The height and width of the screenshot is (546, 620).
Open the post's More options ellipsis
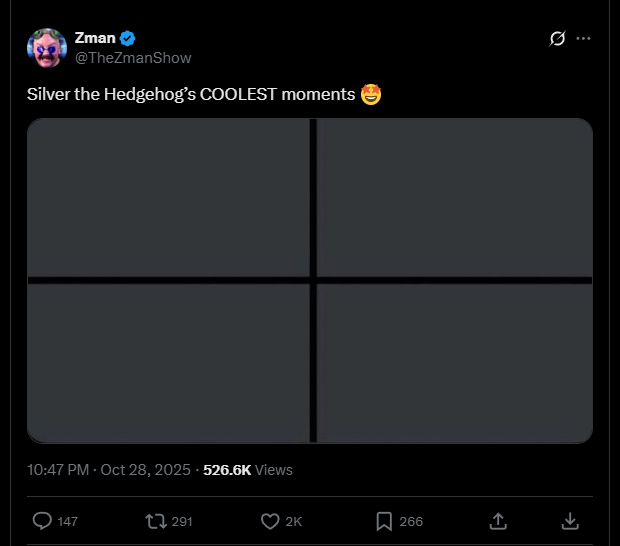tap(584, 39)
